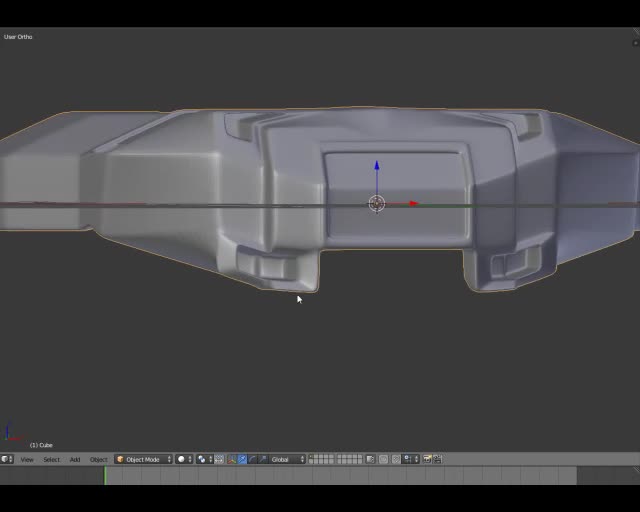
Task: Toggle the snap magnet icon
Action: 396,459
